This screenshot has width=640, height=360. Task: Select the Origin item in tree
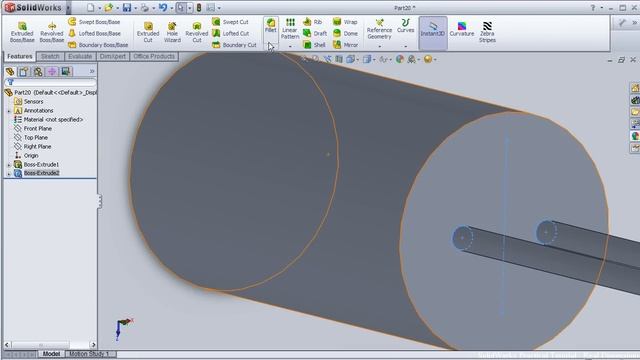coord(27,156)
